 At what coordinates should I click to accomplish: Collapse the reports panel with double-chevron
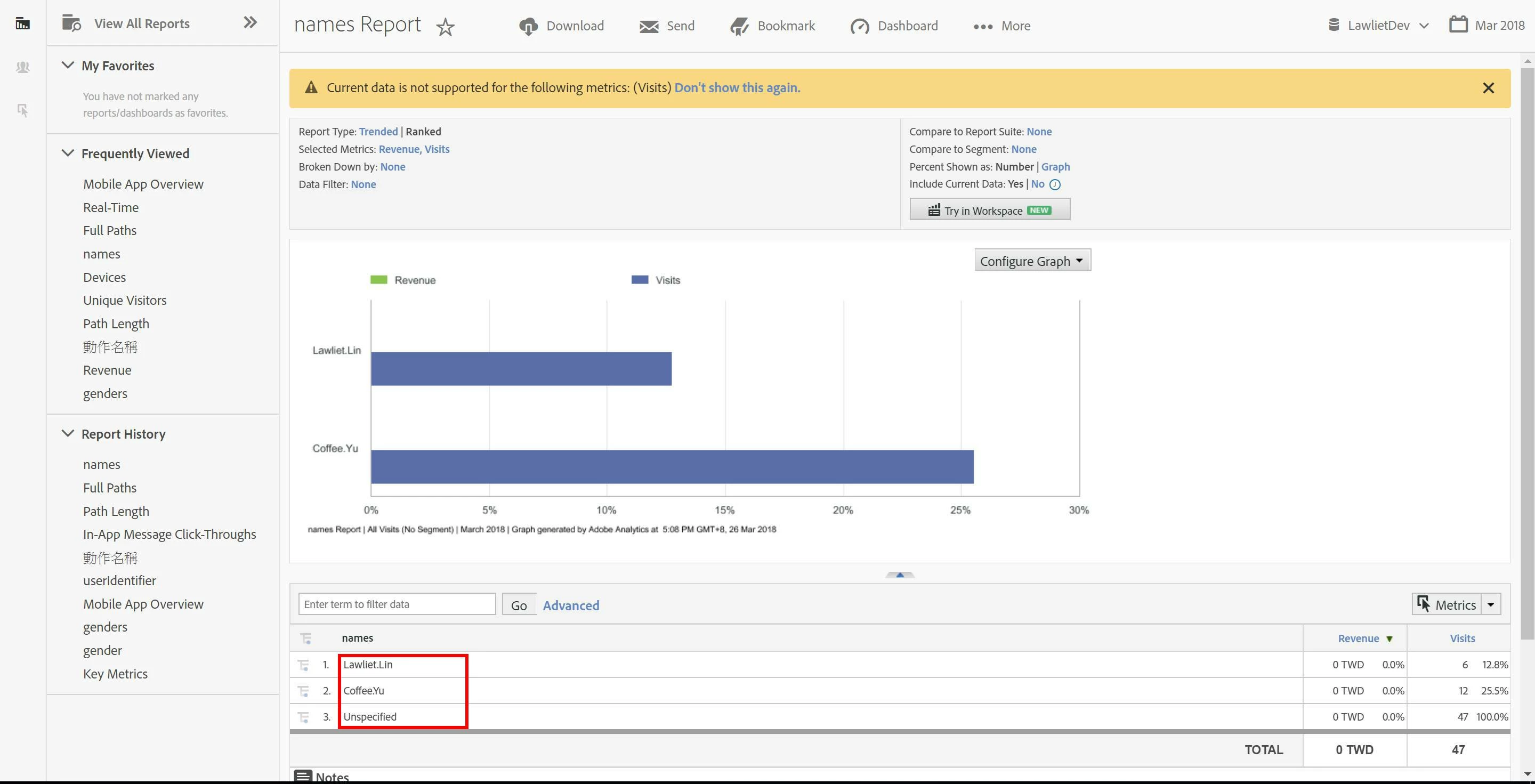click(x=251, y=22)
